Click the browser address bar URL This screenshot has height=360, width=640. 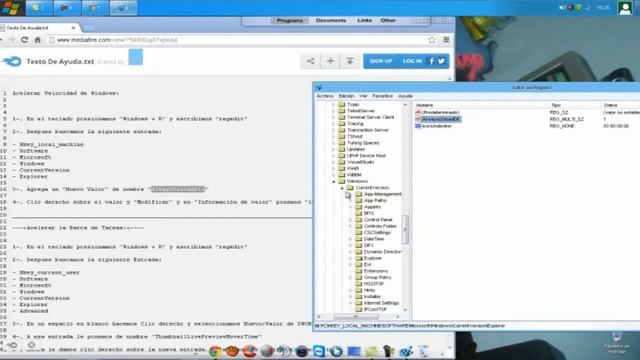[x=117, y=40]
